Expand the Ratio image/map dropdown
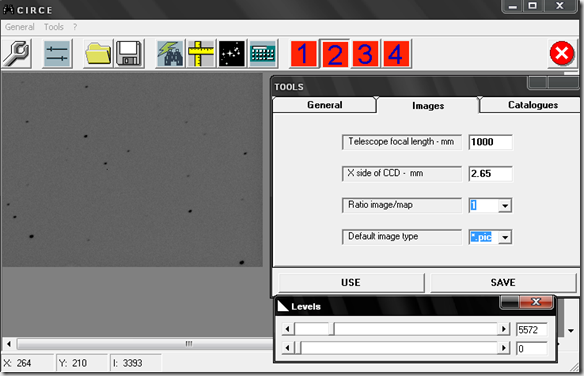This screenshot has width=584, height=376. click(x=505, y=205)
